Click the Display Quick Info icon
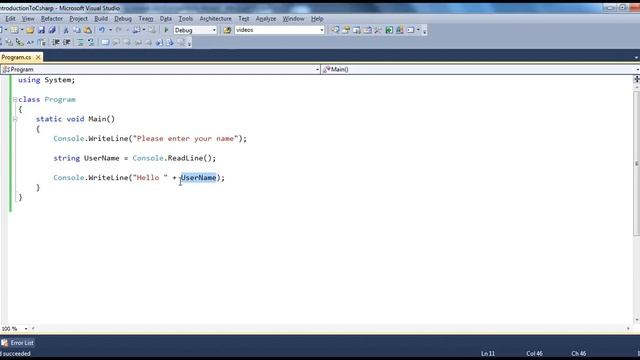This screenshot has height=360, width=640. (19, 42)
